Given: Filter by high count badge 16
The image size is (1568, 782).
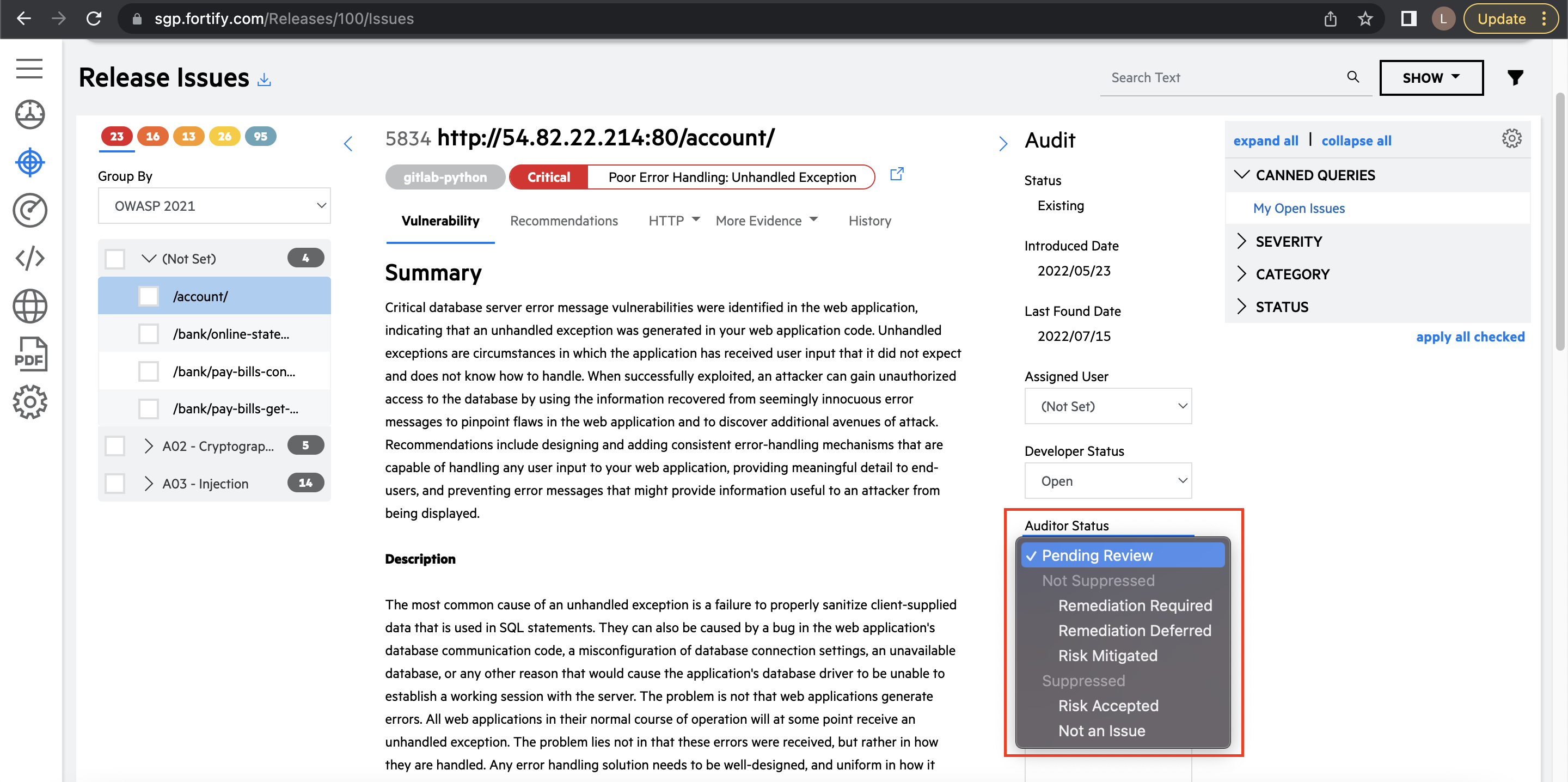Looking at the screenshot, I should (x=152, y=137).
